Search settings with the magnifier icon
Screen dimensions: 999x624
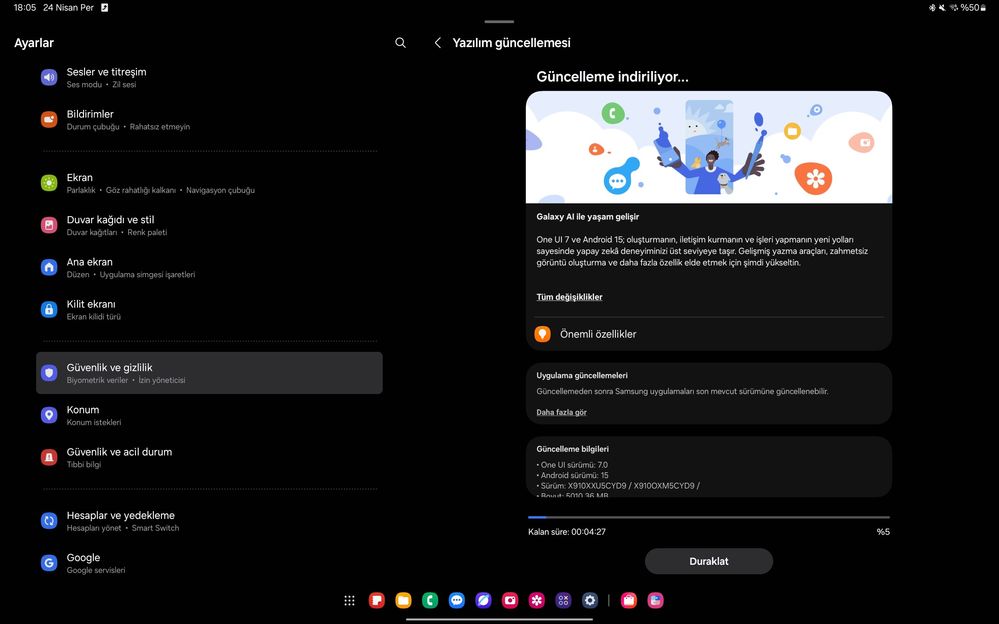pos(400,43)
